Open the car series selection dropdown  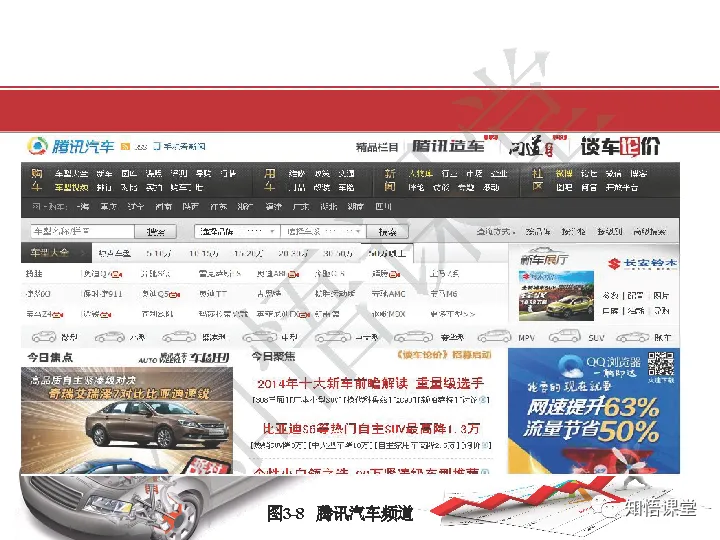click(x=323, y=231)
